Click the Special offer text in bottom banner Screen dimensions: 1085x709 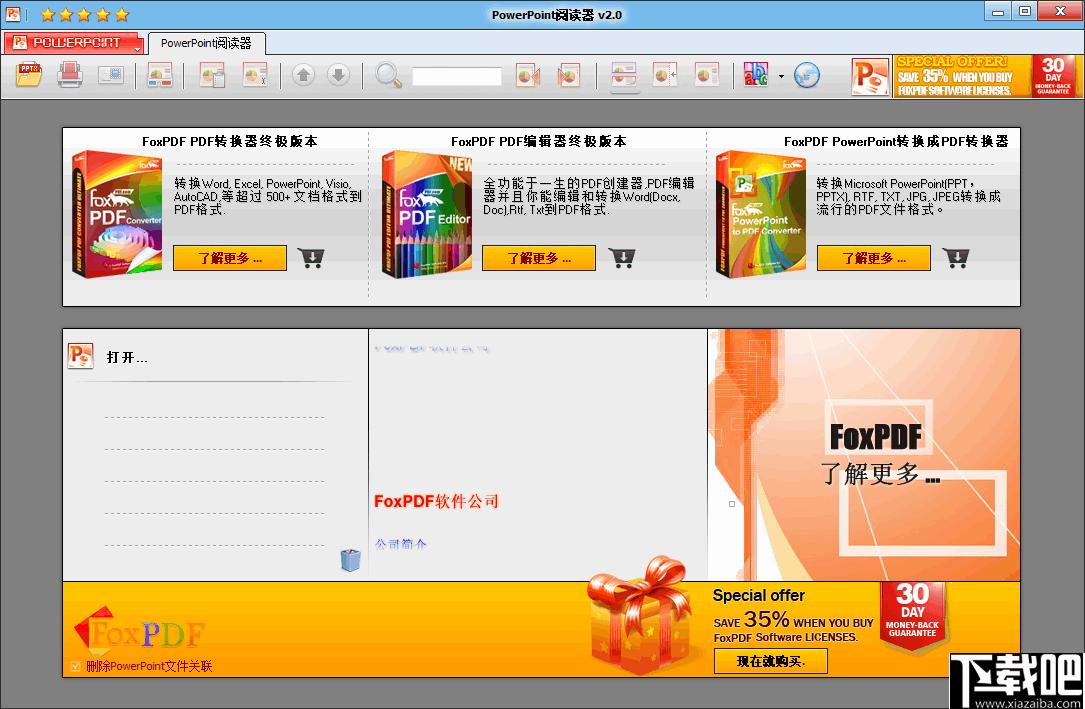tap(758, 596)
